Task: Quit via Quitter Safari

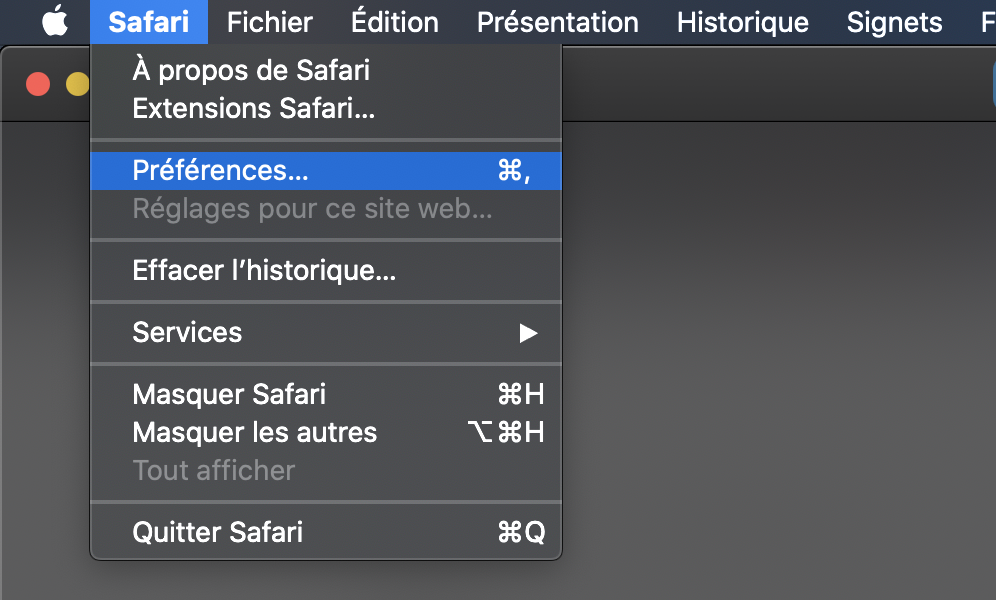Action: coord(217,532)
